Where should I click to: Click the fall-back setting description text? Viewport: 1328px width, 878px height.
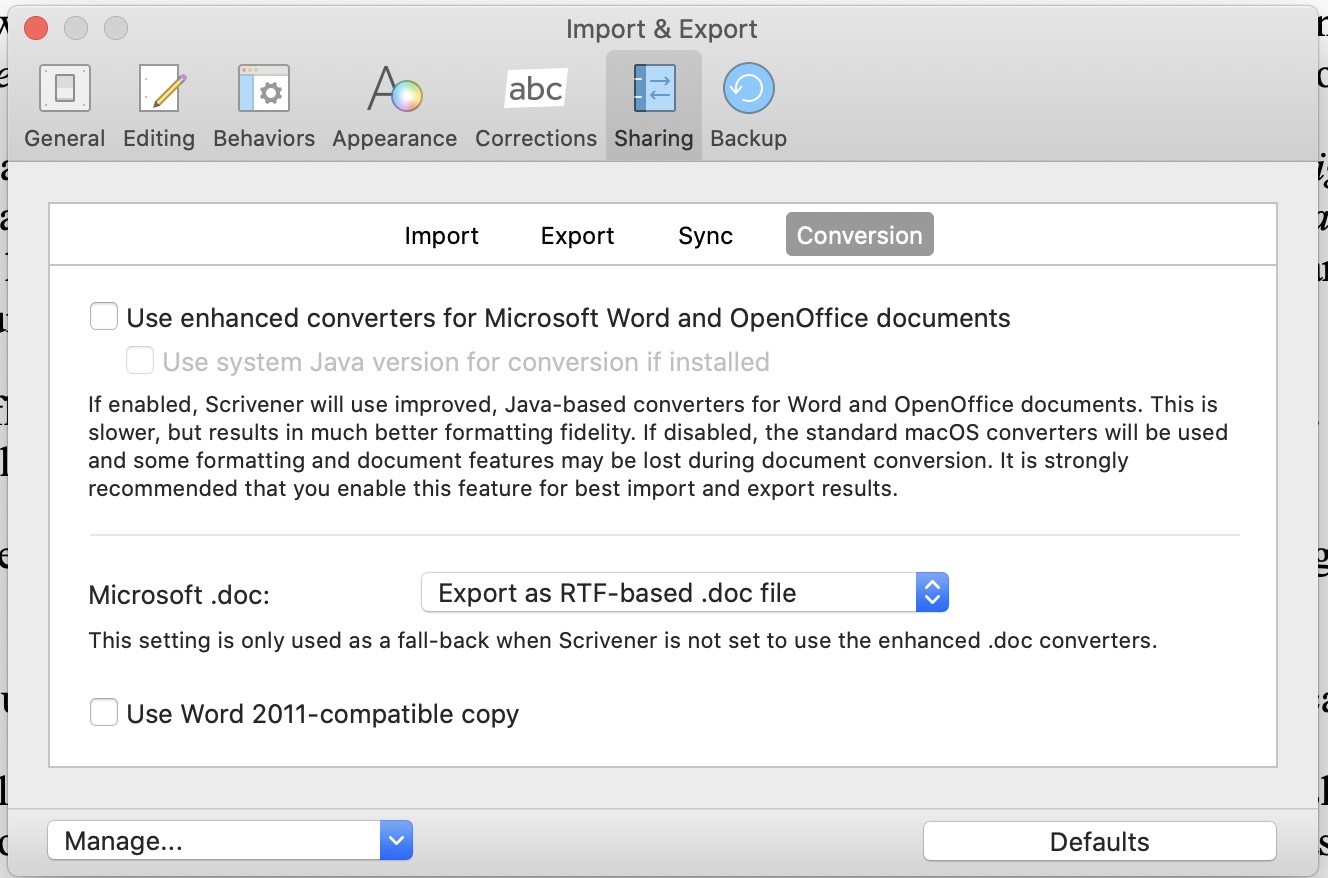(x=623, y=641)
